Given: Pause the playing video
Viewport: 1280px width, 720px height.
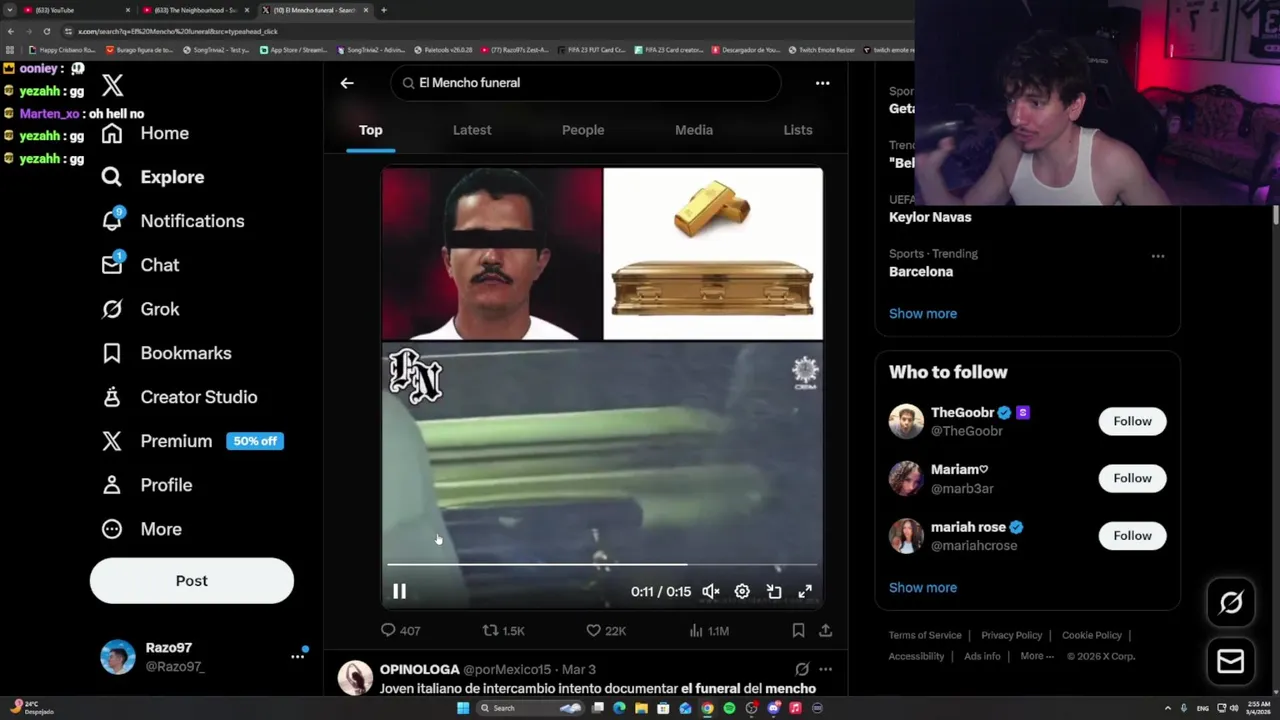Looking at the screenshot, I should point(399,592).
